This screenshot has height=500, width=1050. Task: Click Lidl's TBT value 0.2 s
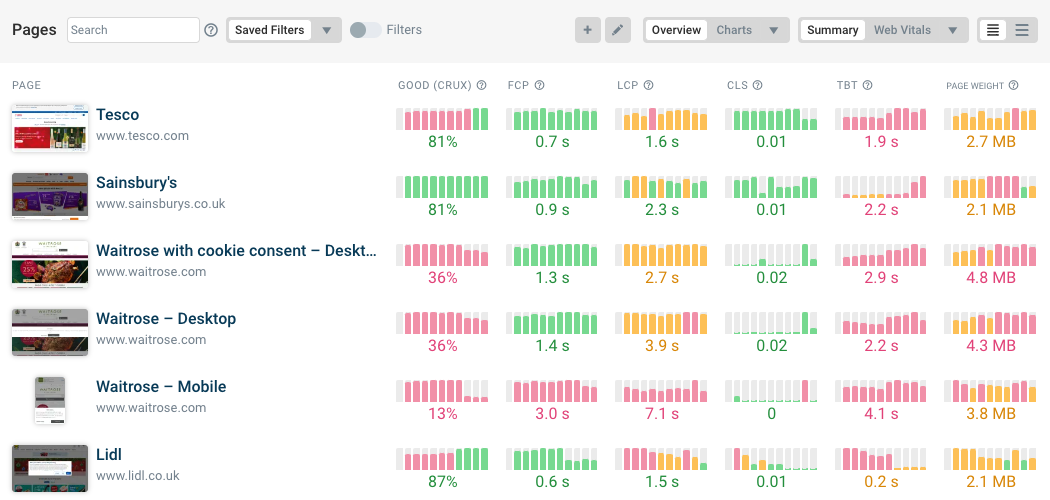[881, 482]
